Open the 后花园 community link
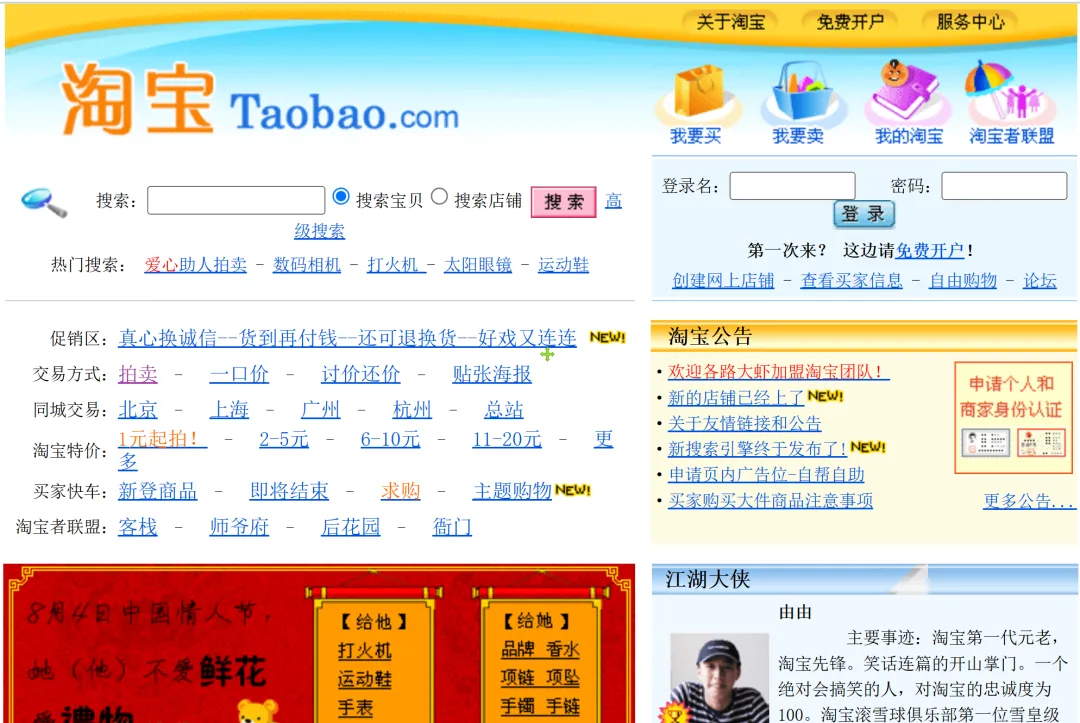Image resolution: width=1080 pixels, height=723 pixels. (x=351, y=527)
